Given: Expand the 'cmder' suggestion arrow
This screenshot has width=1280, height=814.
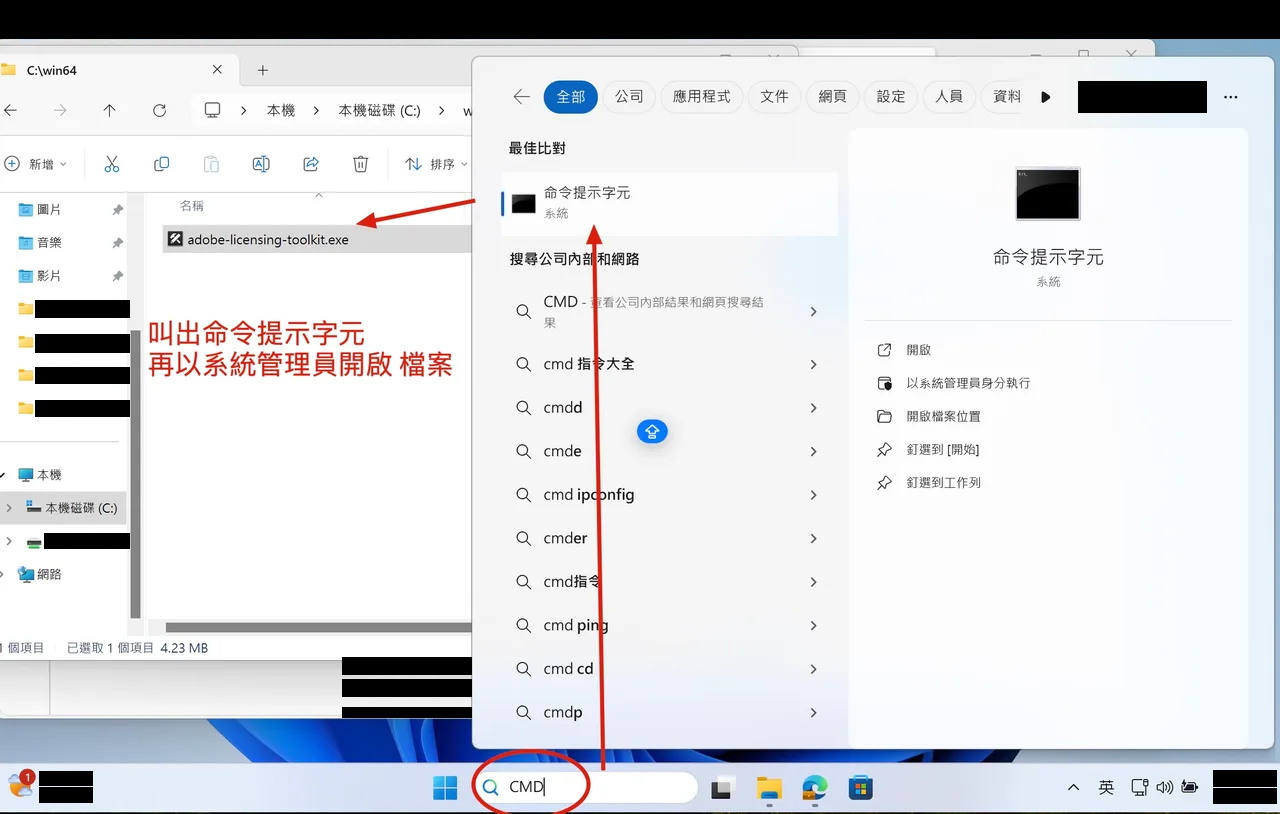Looking at the screenshot, I should (813, 539).
